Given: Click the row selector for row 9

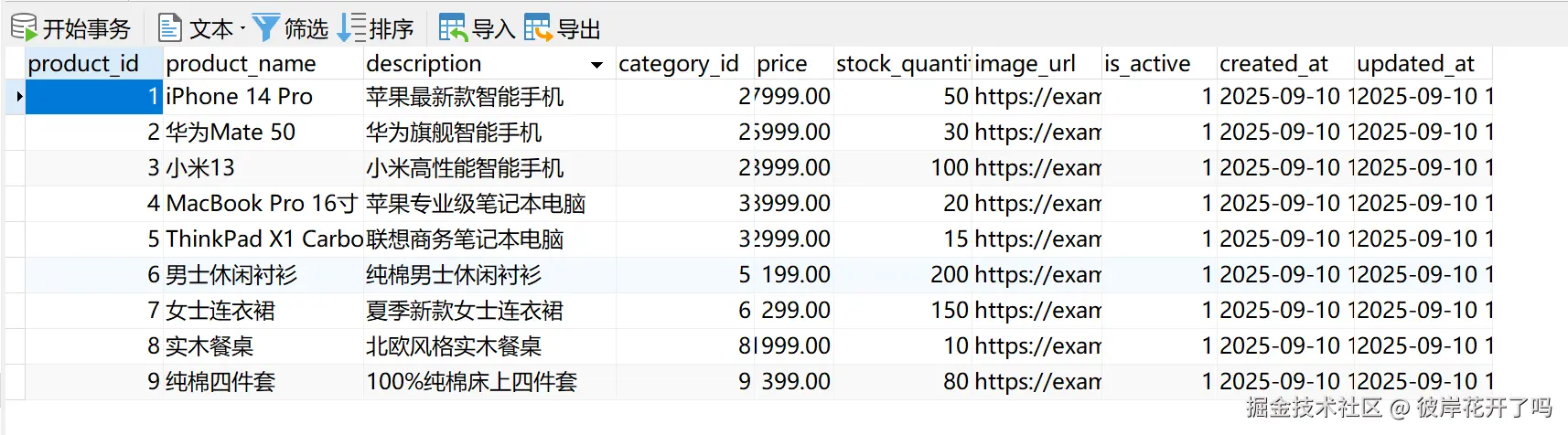Looking at the screenshot, I should click(x=15, y=382).
